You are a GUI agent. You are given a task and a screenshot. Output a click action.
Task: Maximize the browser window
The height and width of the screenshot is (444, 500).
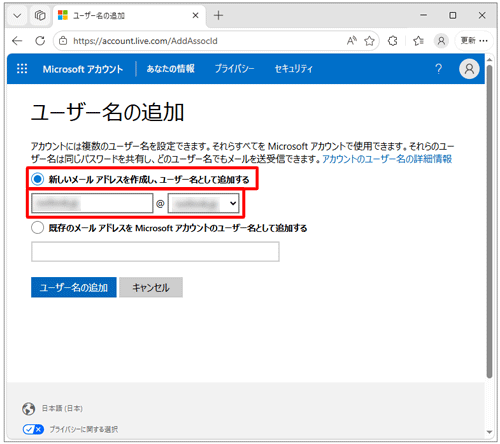point(453,15)
